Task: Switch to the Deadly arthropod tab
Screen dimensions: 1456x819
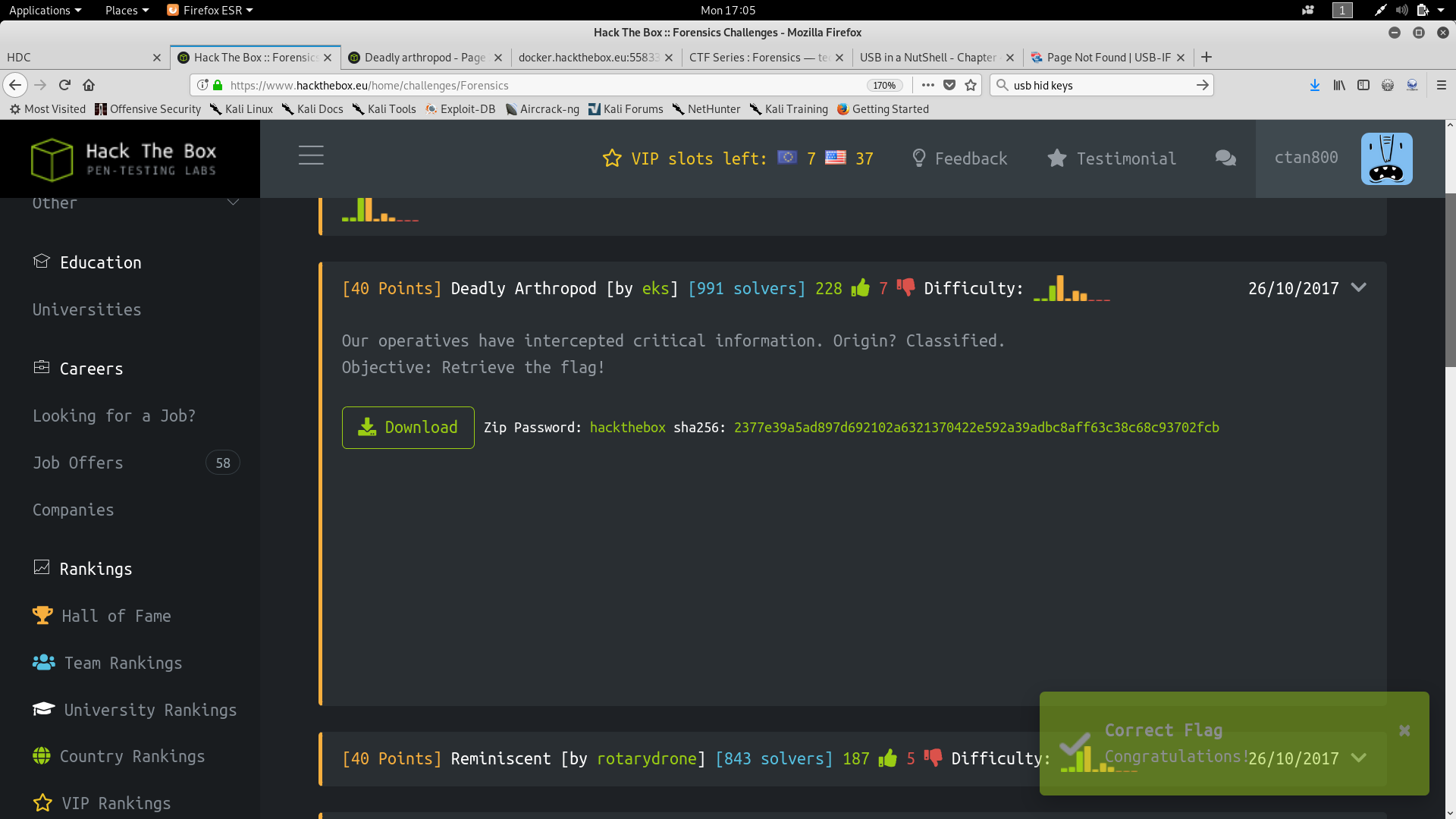Action: tap(425, 58)
